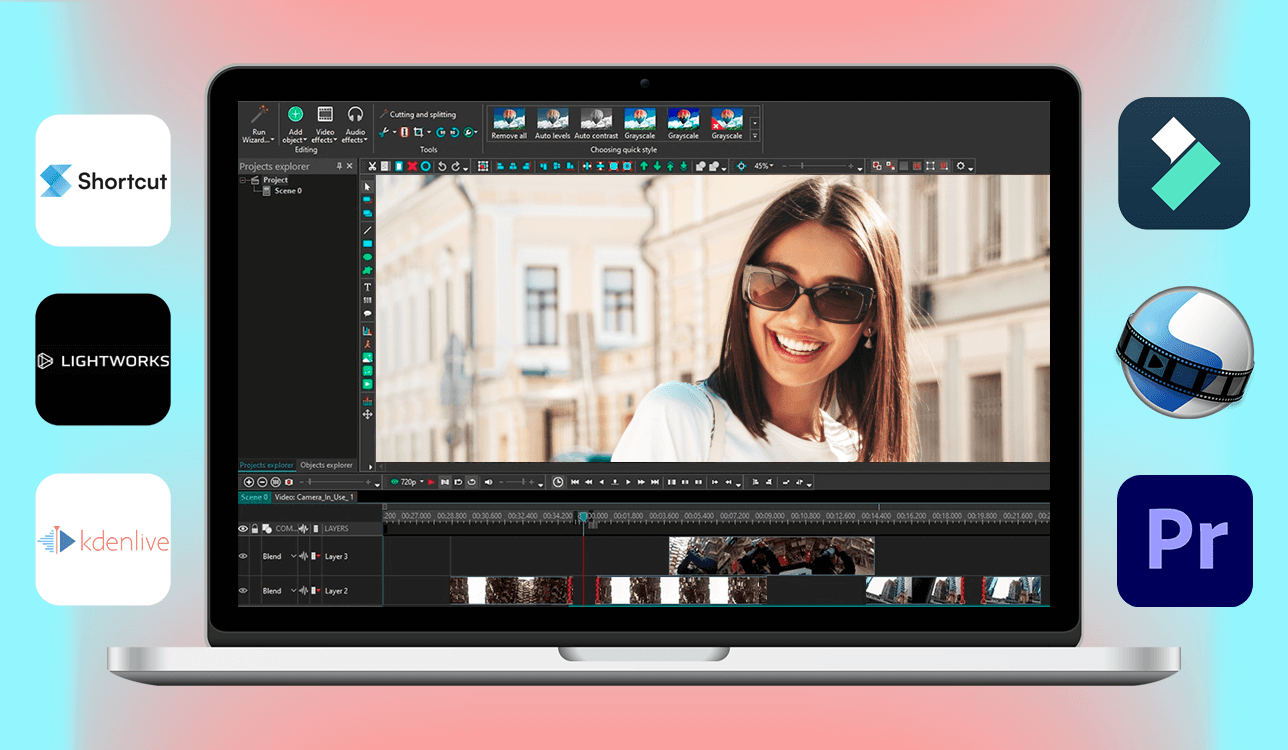Click the scissors Cut icon
This screenshot has height=750, width=1288.
pyautogui.click(x=372, y=166)
